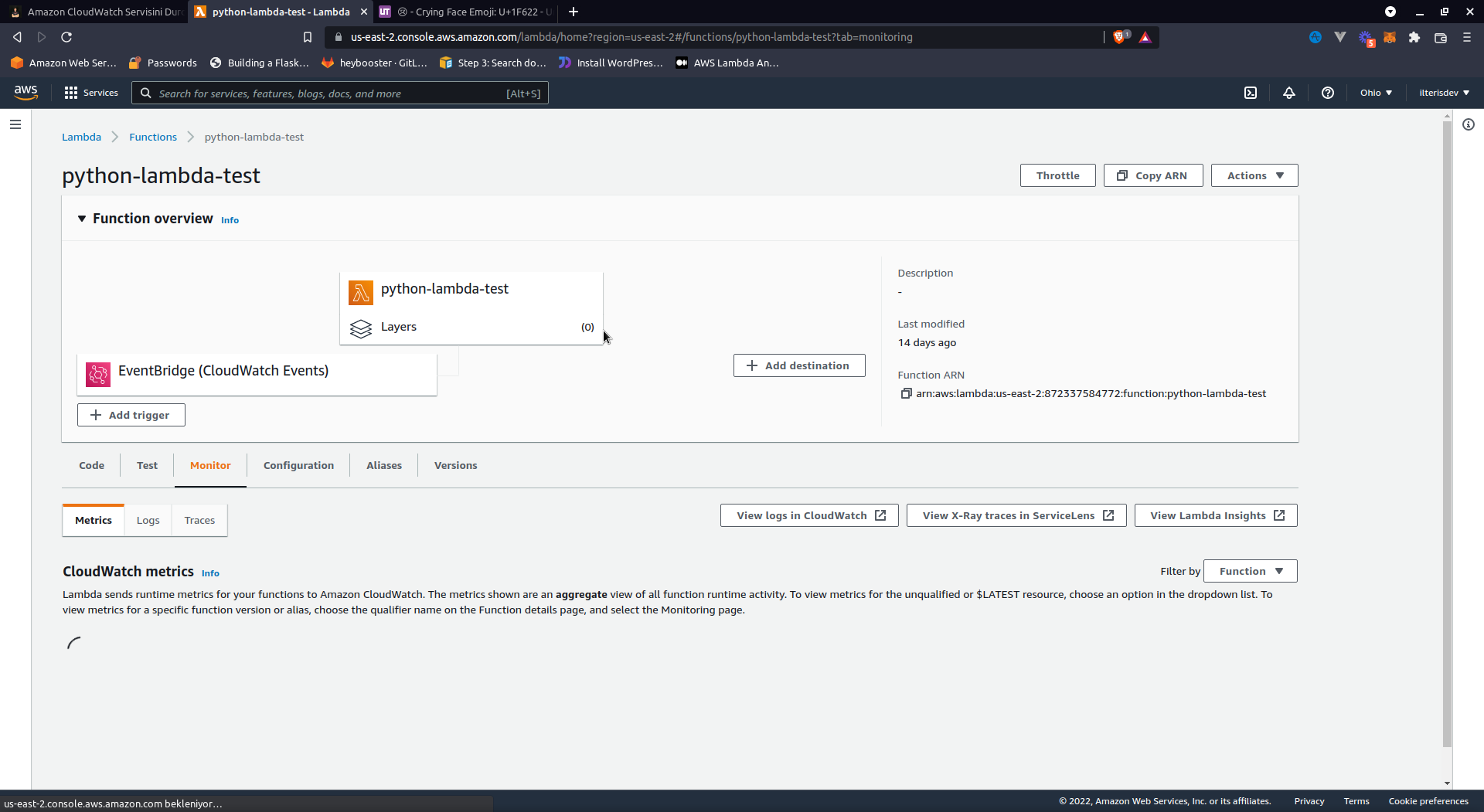Open the left navigation hamburger menu
This screenshot has width=1484, height=812.
(x=15, y=124)
